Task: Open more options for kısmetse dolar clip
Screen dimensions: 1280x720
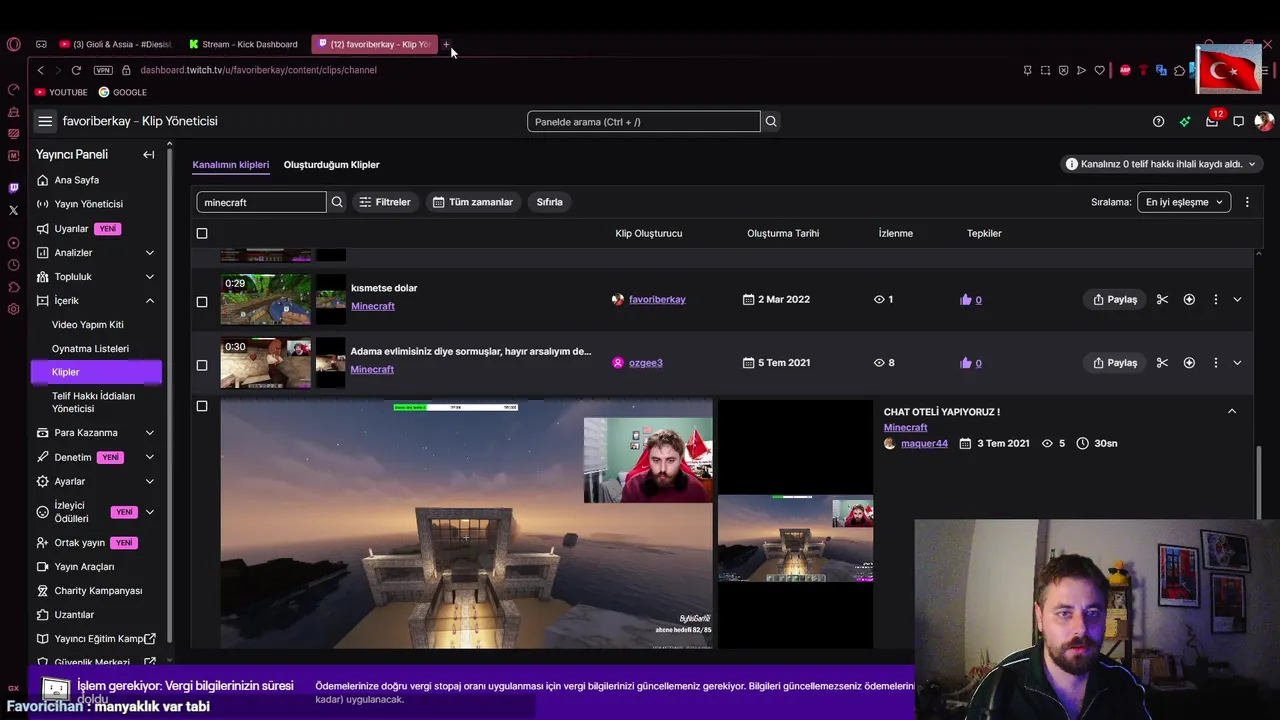Action: click(x=1215, y=299)
